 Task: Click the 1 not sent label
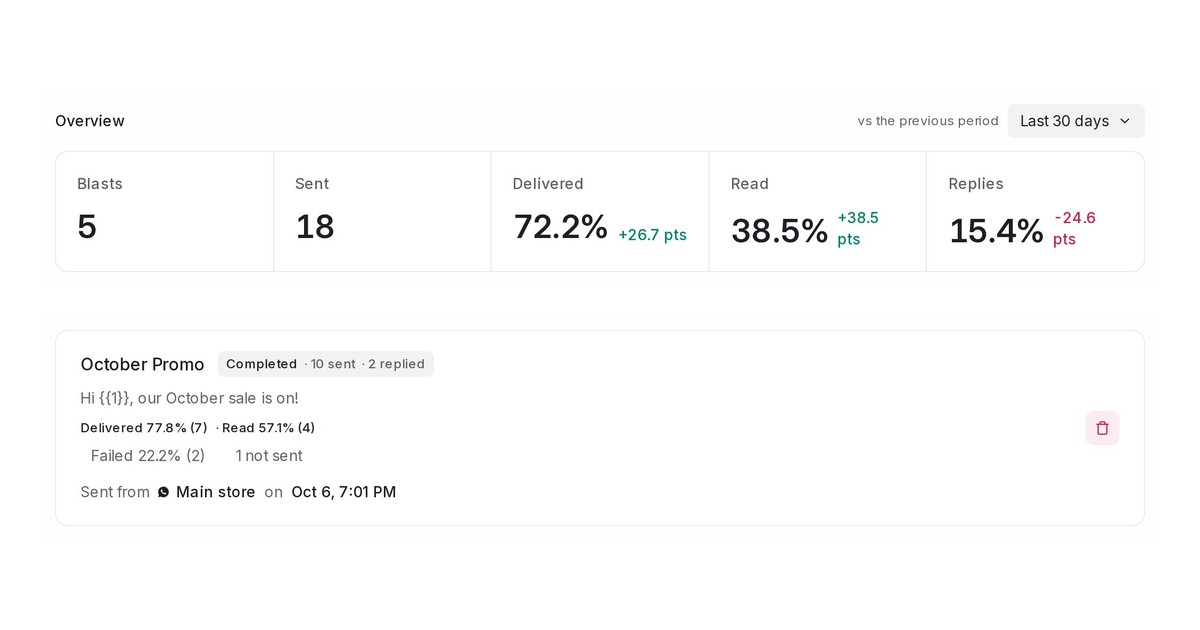click(x=269, y=456)
